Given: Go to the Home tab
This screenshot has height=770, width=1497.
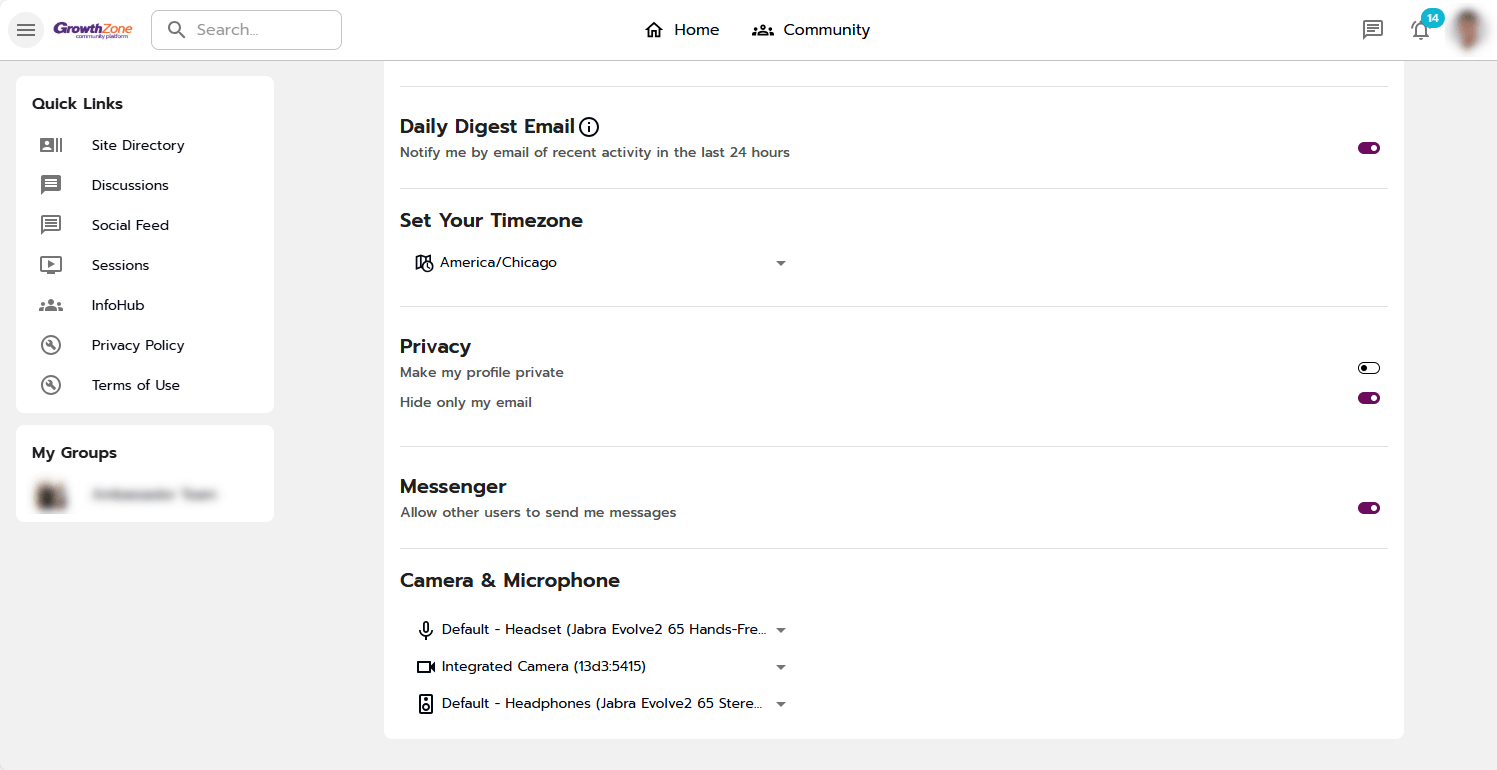Looking at the screenshot, I should coord(682,30).
